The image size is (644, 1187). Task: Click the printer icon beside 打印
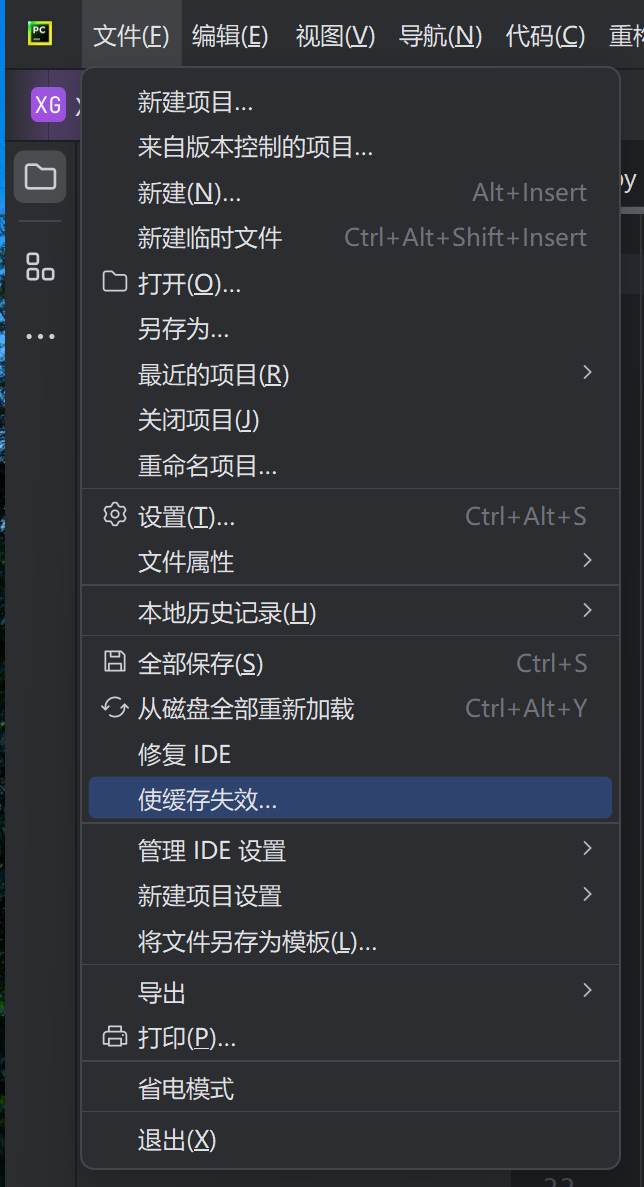114,1036
